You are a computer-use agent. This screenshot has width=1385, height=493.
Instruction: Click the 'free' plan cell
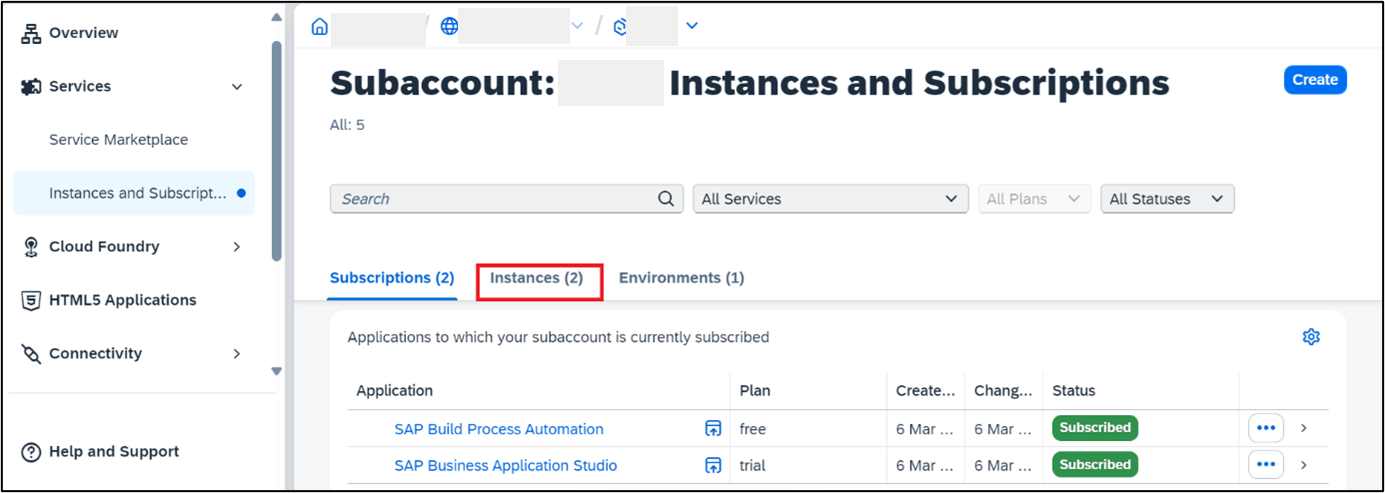(x=753, y=429)
